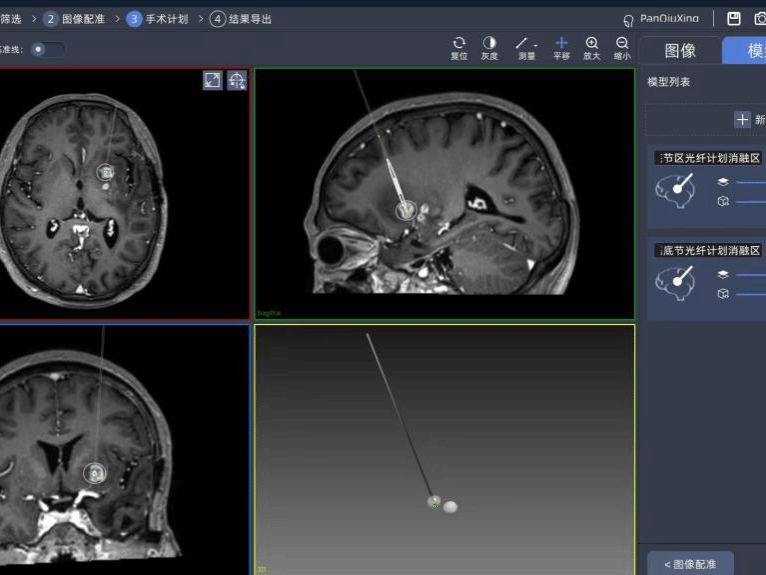Adjust opacity slider of first ablation model

[x=750, y=182]
